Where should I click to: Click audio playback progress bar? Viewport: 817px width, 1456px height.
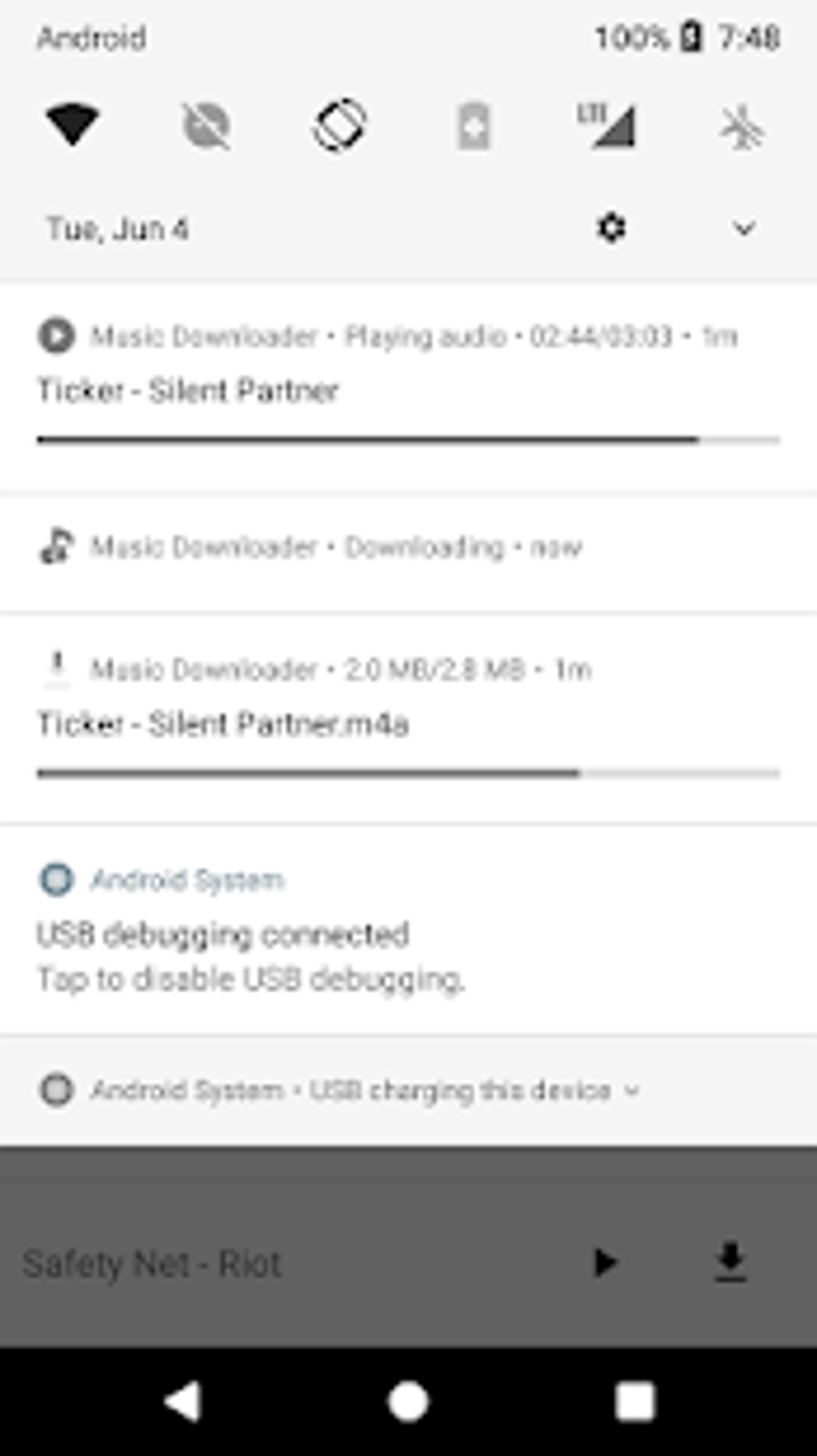click(408, 440)
